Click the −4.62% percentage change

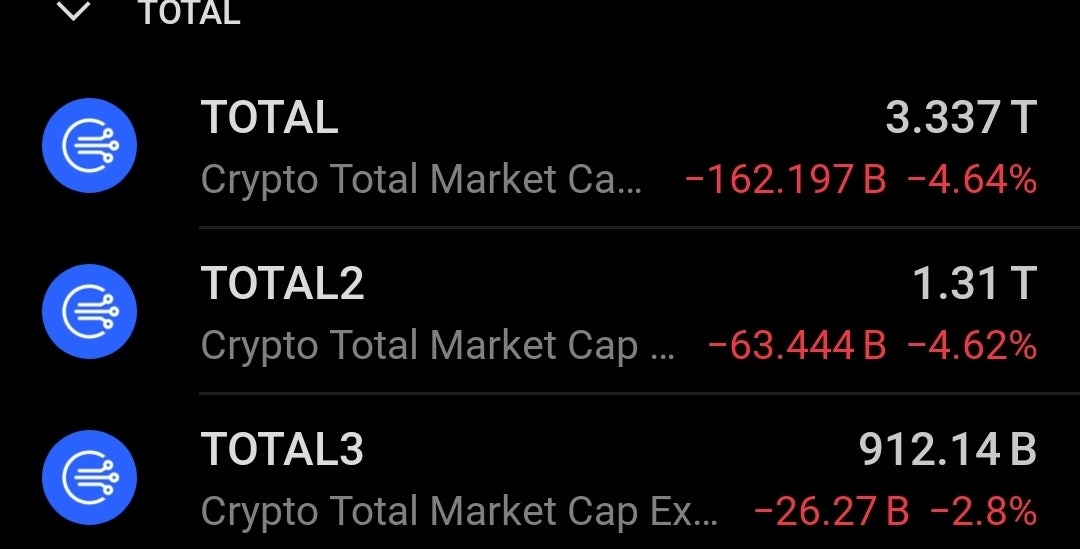coord(971,346)
